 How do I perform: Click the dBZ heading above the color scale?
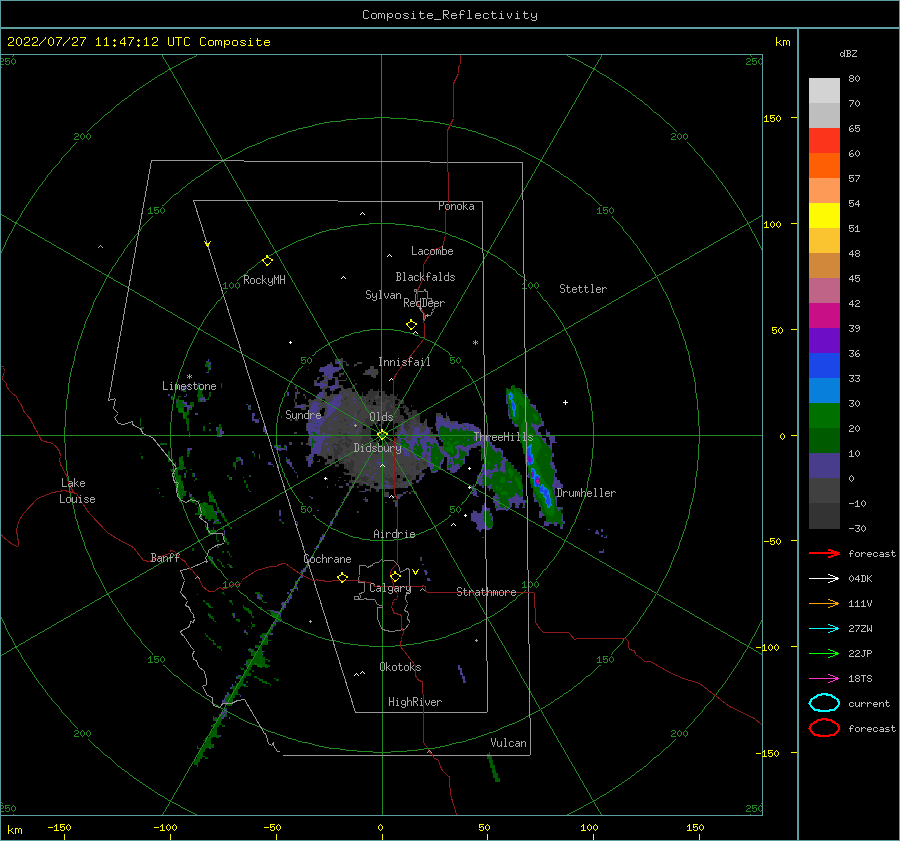[848, 53]
